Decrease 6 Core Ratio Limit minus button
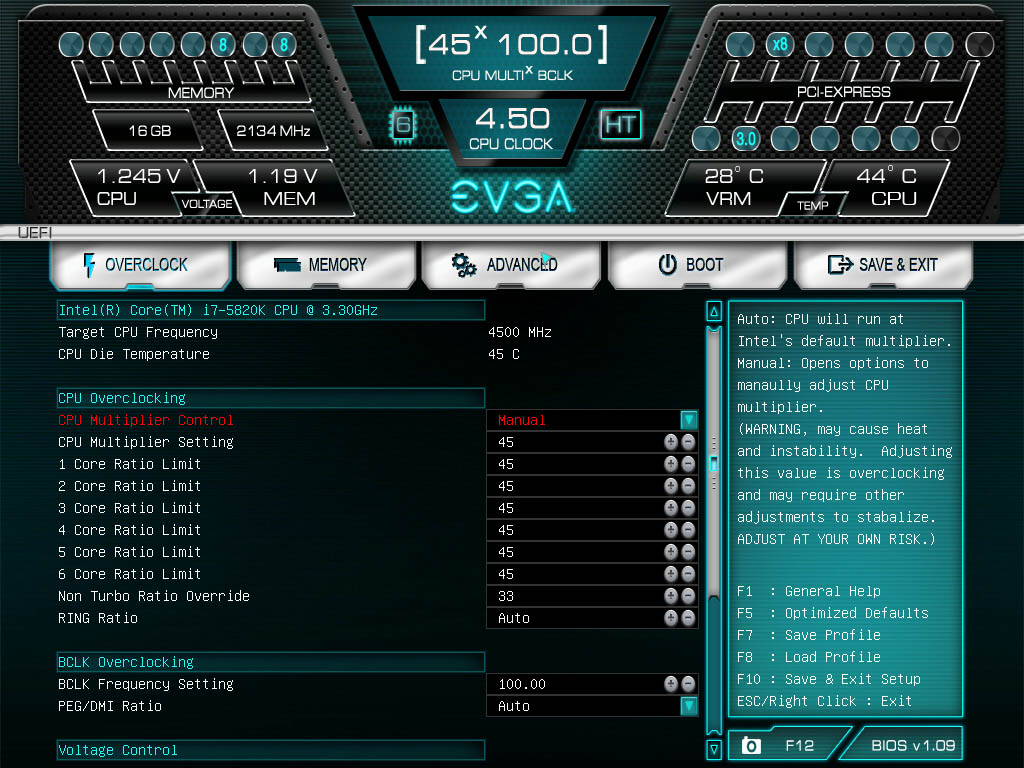This screenshot has height=768, width=1024. click(688, 574)
